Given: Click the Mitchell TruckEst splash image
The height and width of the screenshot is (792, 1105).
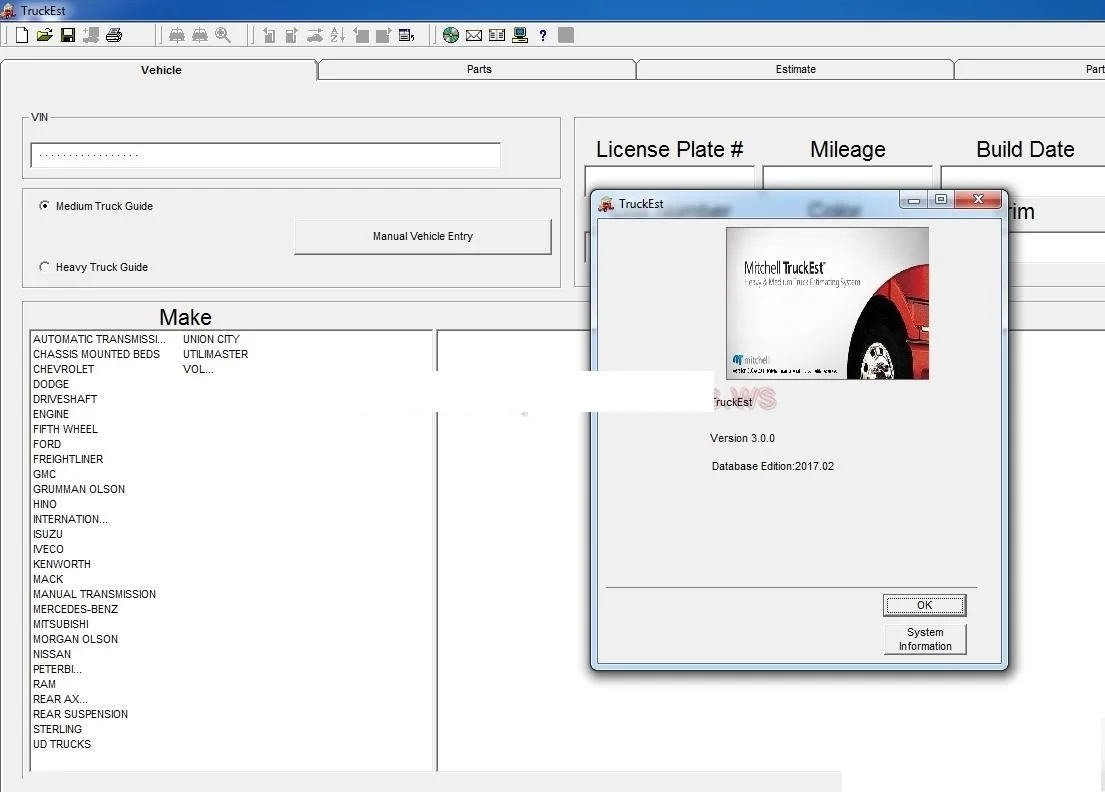Looking at the screenshot, I should pyautogui.click(x=827, y=304).
